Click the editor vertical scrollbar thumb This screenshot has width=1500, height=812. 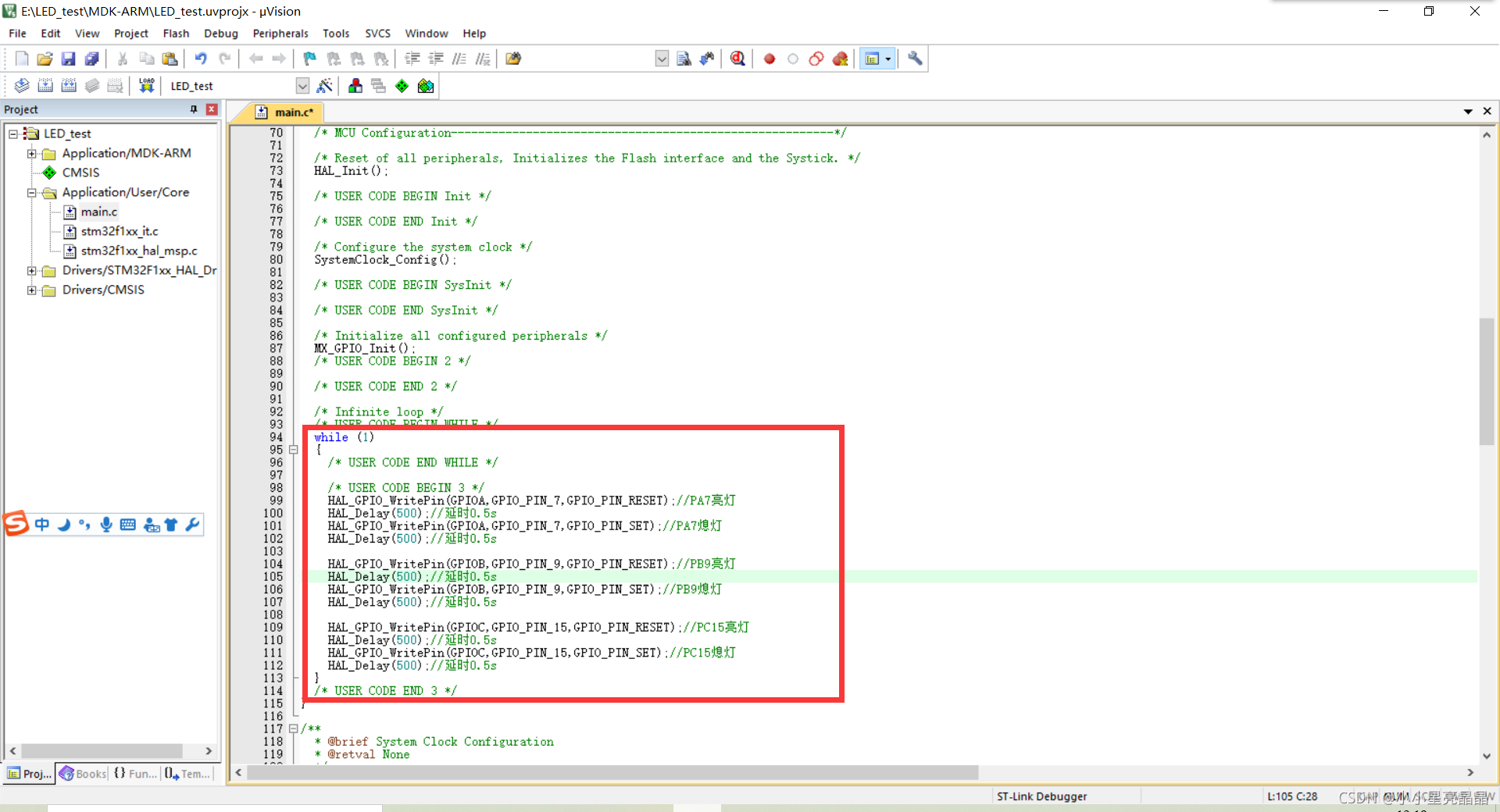click(x=1486, y=382)
